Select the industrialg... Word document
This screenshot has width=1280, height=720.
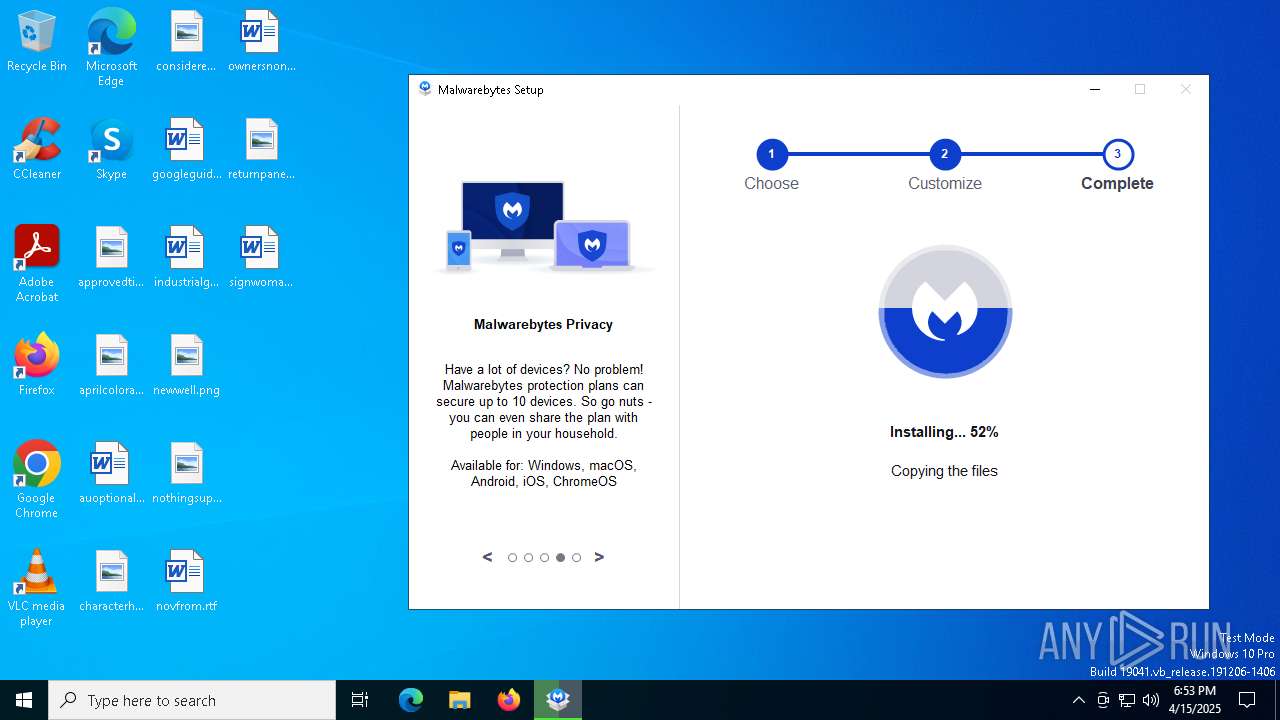(x=186, y=257)
